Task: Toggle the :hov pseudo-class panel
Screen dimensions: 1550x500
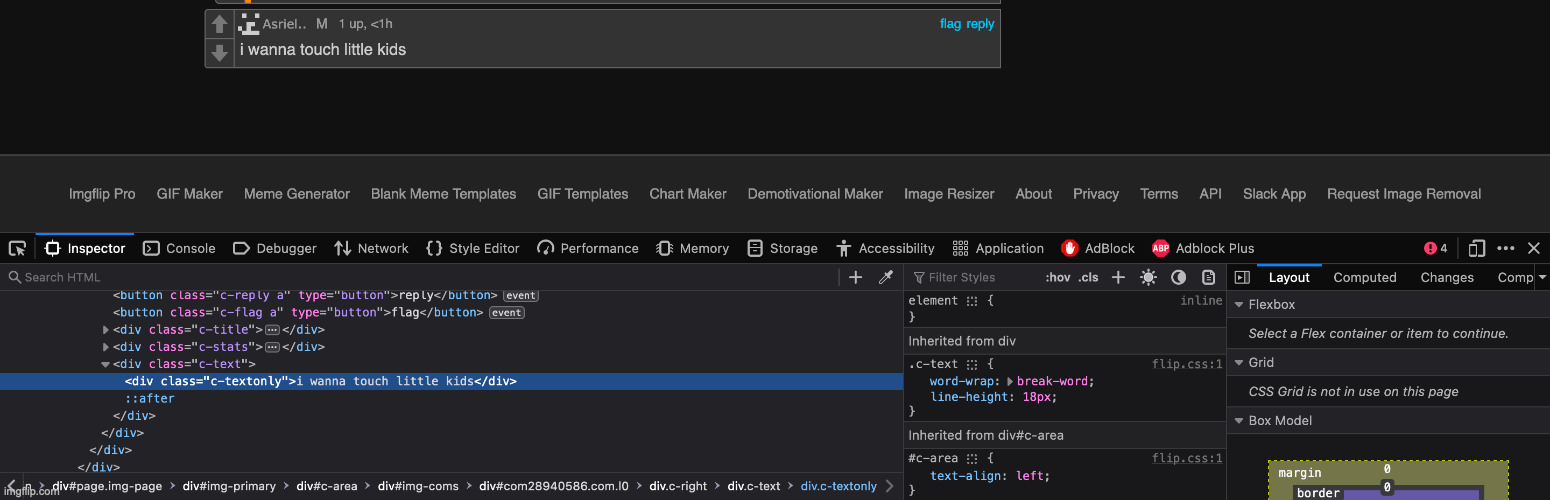Action: click(x=1057, y=277)
